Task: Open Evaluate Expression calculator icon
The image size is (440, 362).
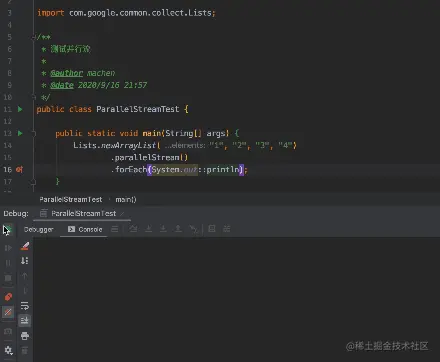Action: pyautogui.click(x=212, y=229)
